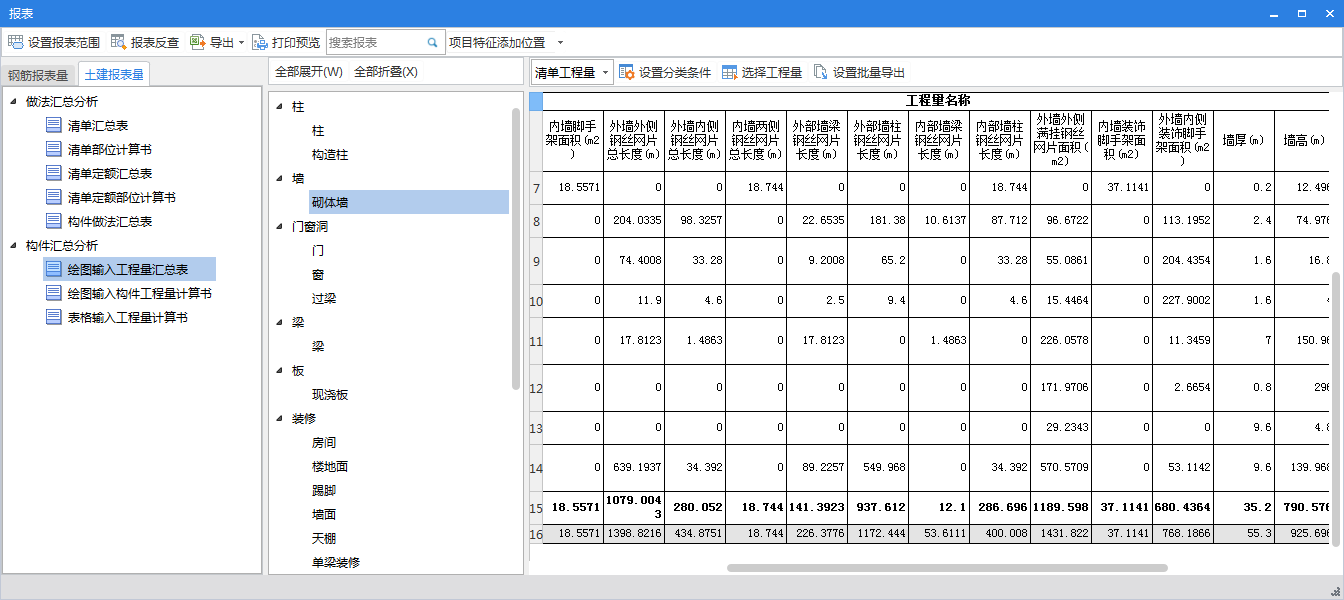Collapse the 做法汇总分析 tree node

click(13, 101)
